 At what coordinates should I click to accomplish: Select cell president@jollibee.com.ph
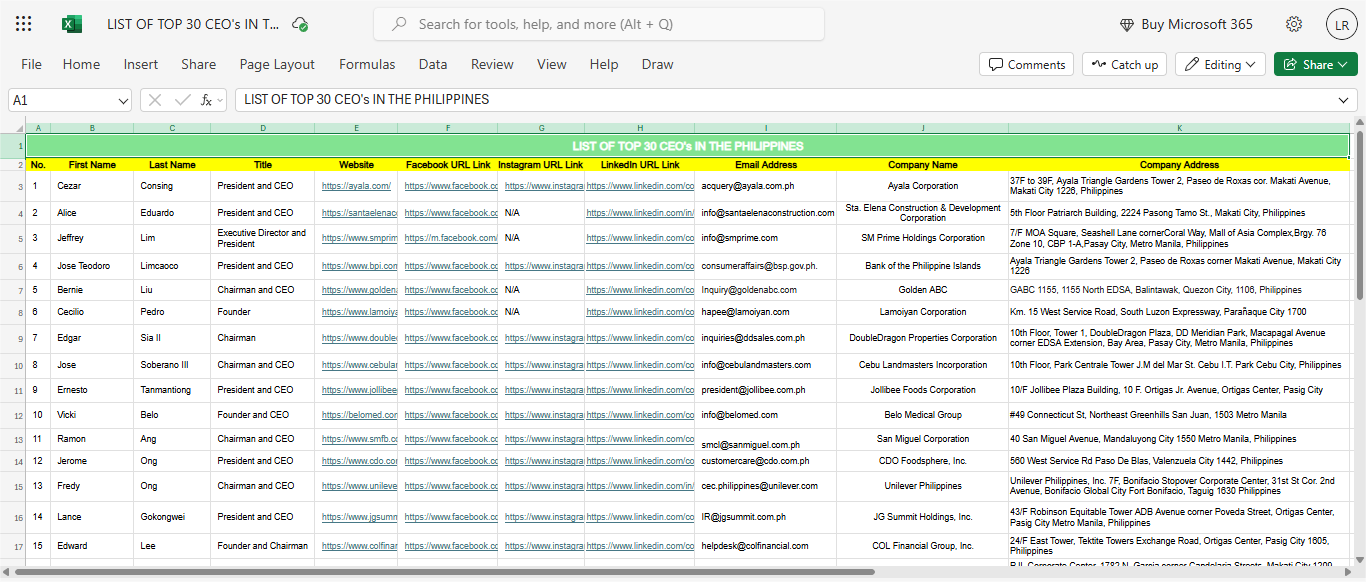point(766,390)
